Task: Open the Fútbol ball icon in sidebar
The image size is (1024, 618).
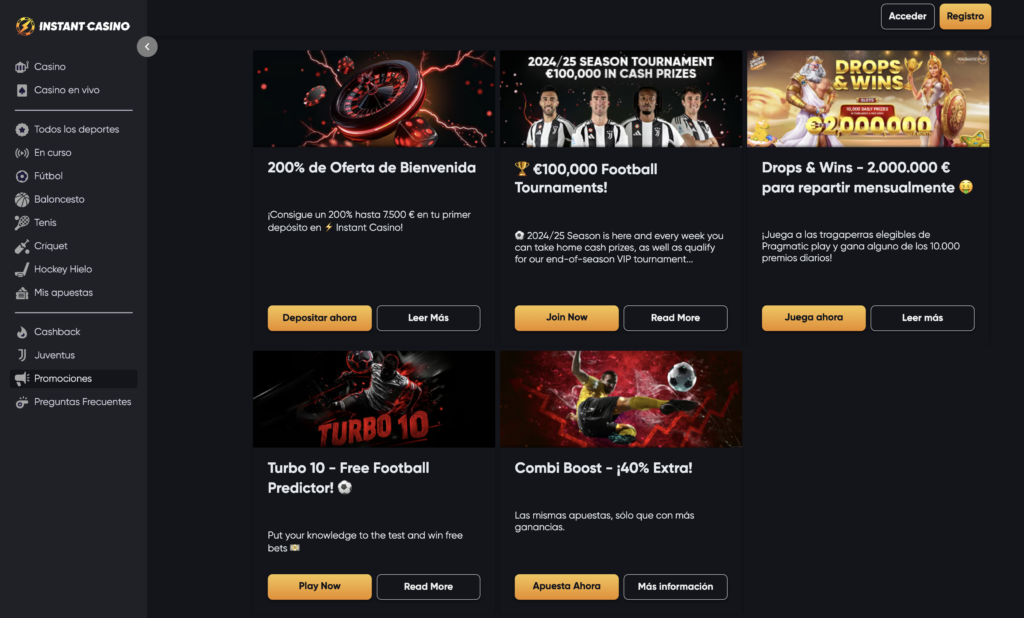Action: point(22,176)
